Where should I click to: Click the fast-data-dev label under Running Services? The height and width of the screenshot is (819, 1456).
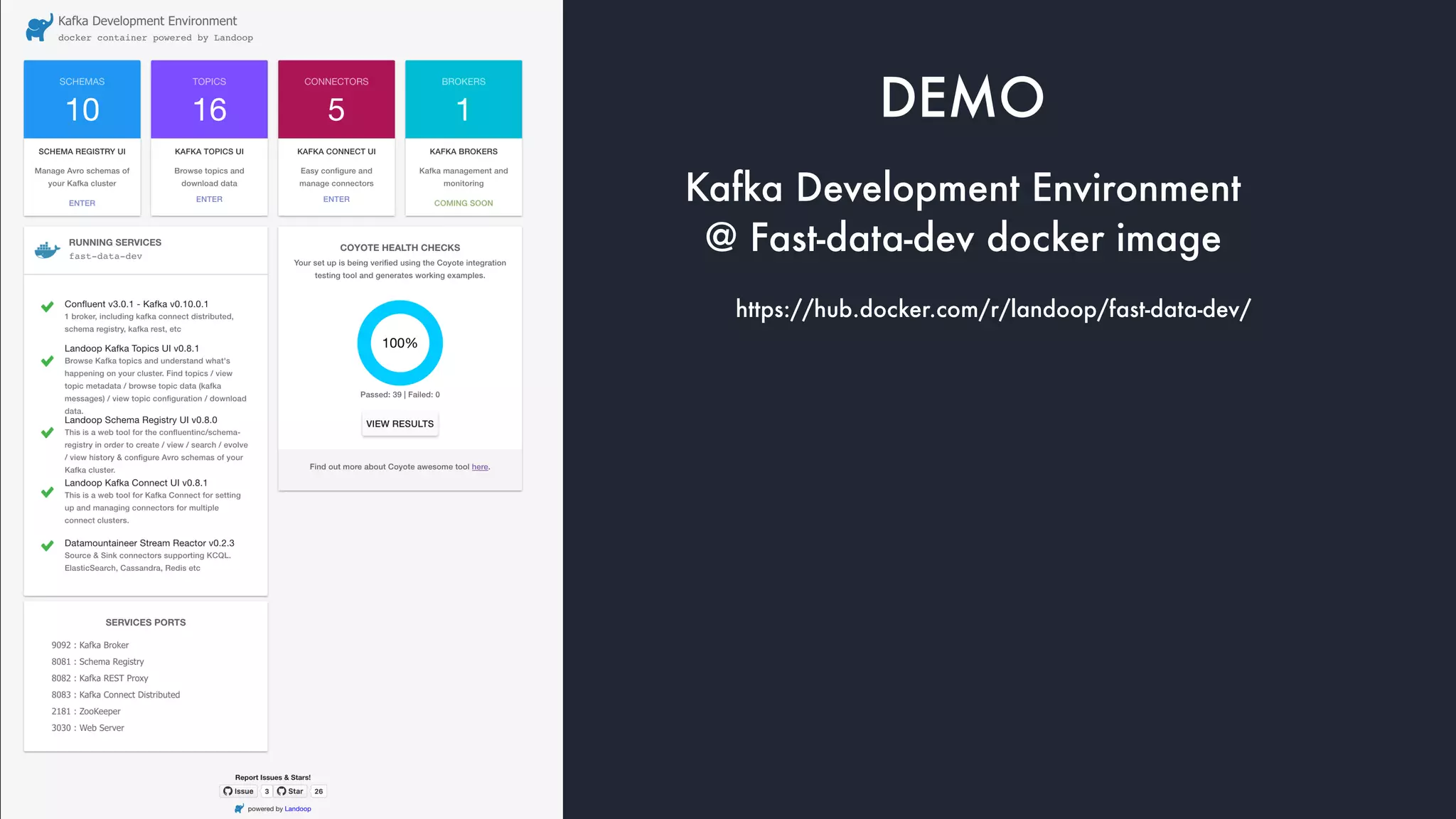(105, 257)
